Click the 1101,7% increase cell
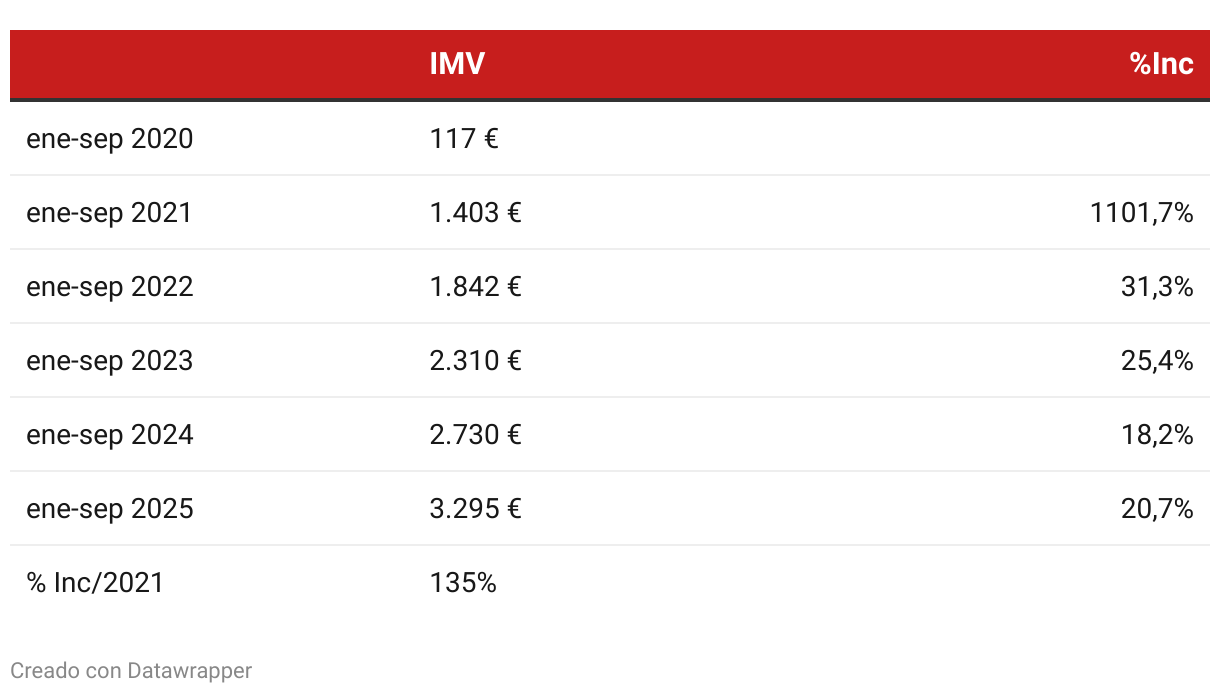This screenshot has width=1220, height=694. pos(1142,212)
